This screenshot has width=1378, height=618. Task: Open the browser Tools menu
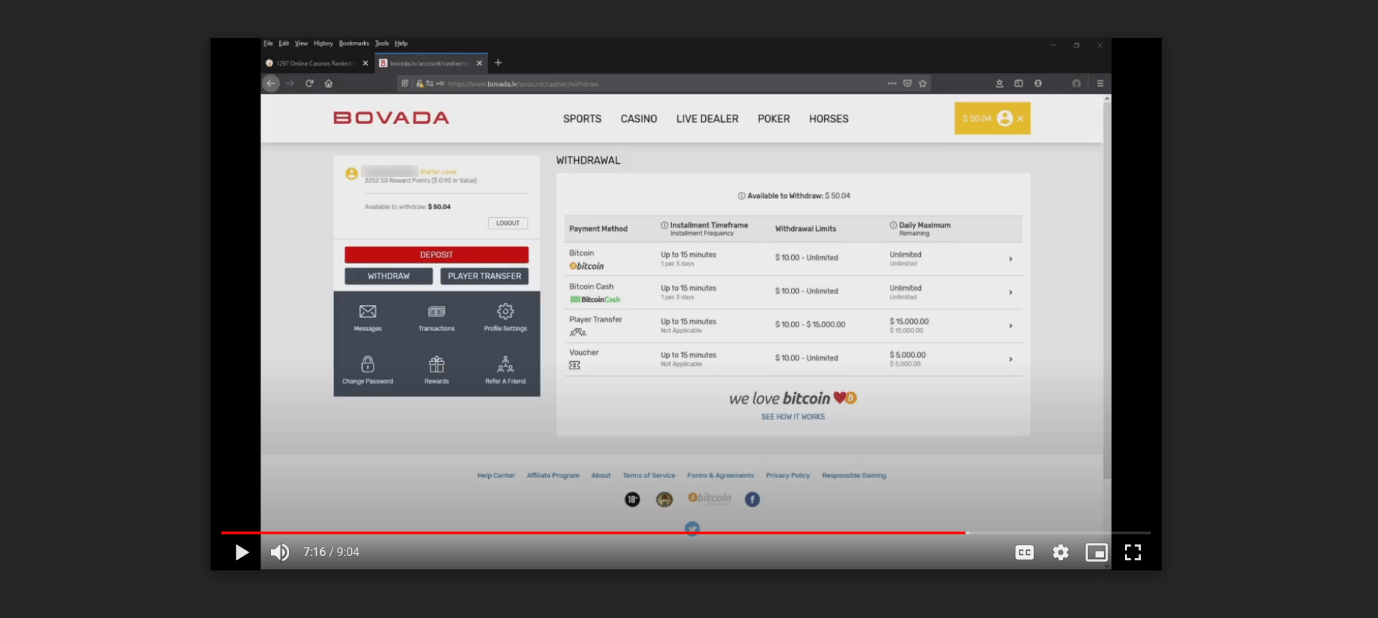[x=382, y=44]
